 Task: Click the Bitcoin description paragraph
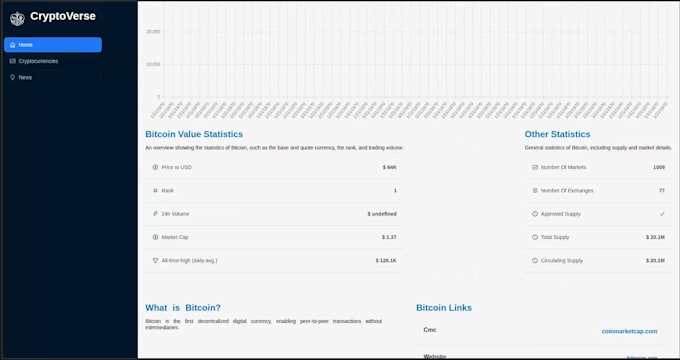point(264,324)
